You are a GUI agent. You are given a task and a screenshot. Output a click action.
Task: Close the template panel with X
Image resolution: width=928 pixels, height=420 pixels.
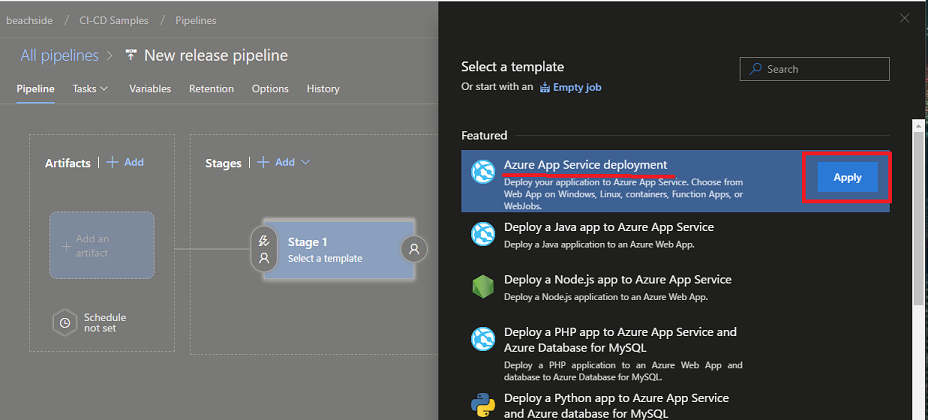905,18
